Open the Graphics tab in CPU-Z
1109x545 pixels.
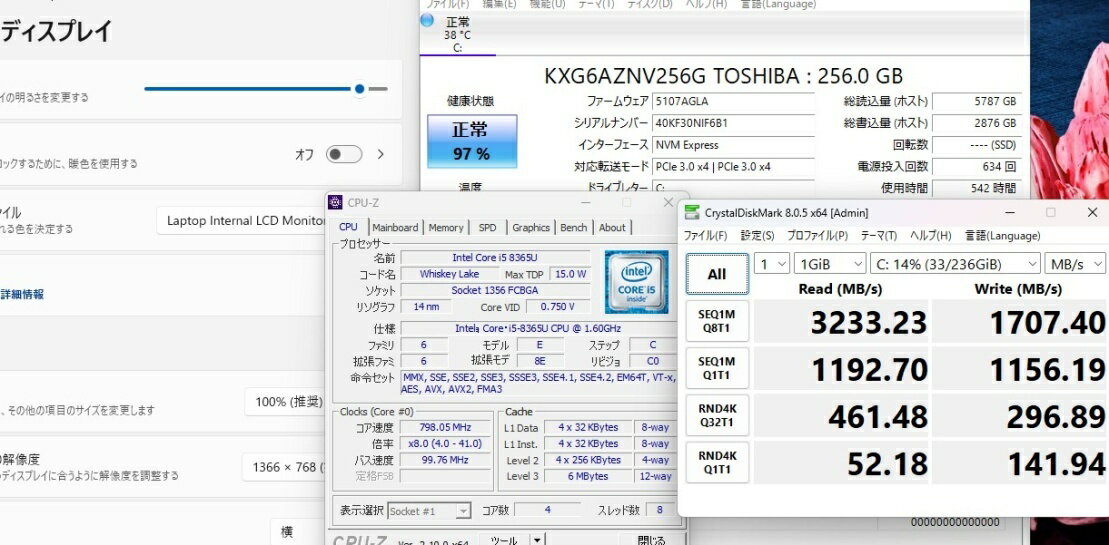click(531, 228)
